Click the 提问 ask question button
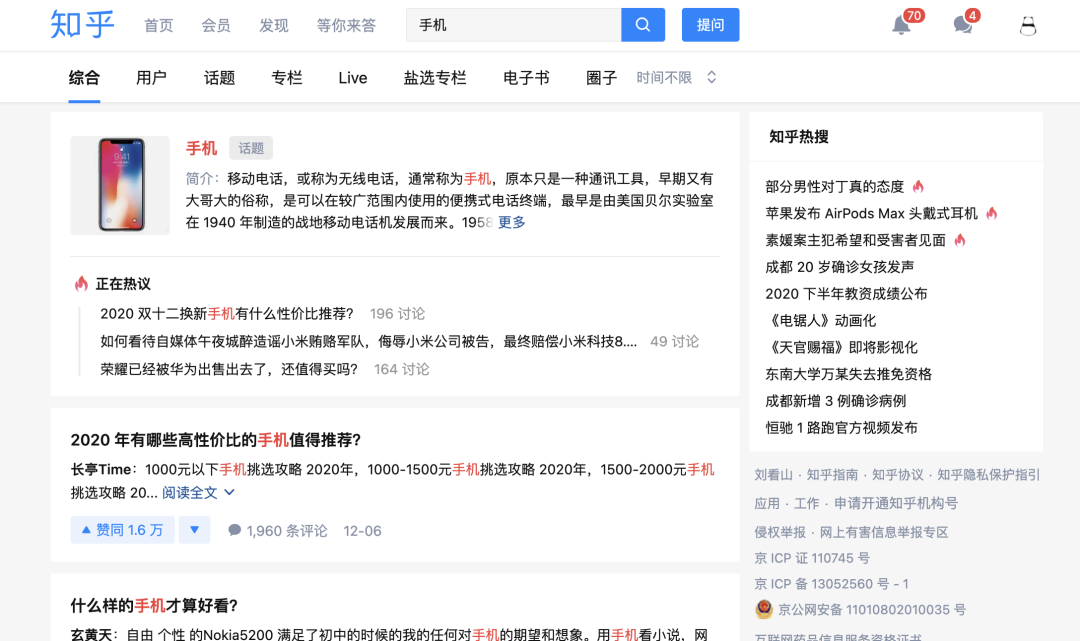Screen dimensions: 1080x641 click(710, 25)
